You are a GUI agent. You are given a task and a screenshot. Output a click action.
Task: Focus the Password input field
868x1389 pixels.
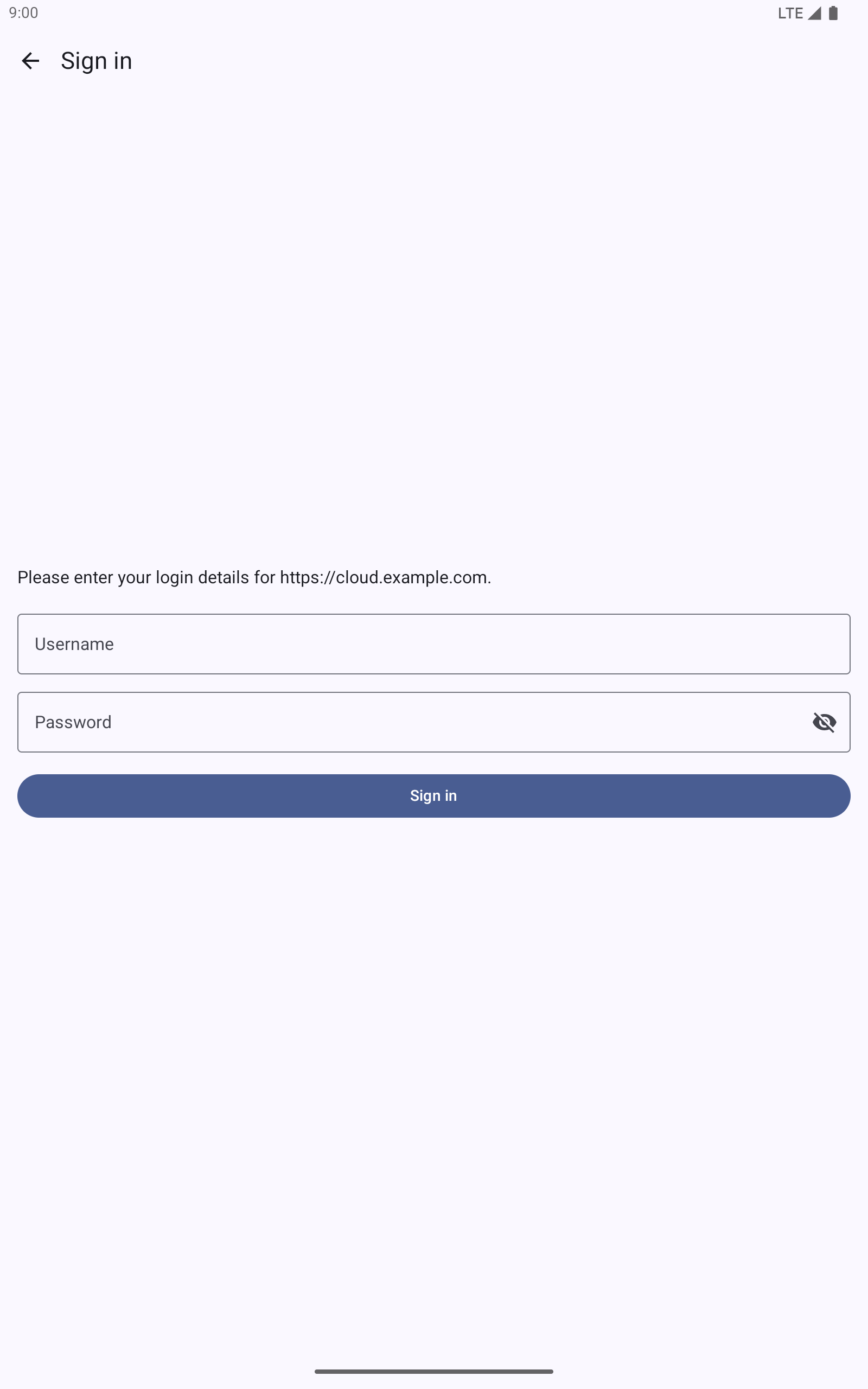coord(402,722)
